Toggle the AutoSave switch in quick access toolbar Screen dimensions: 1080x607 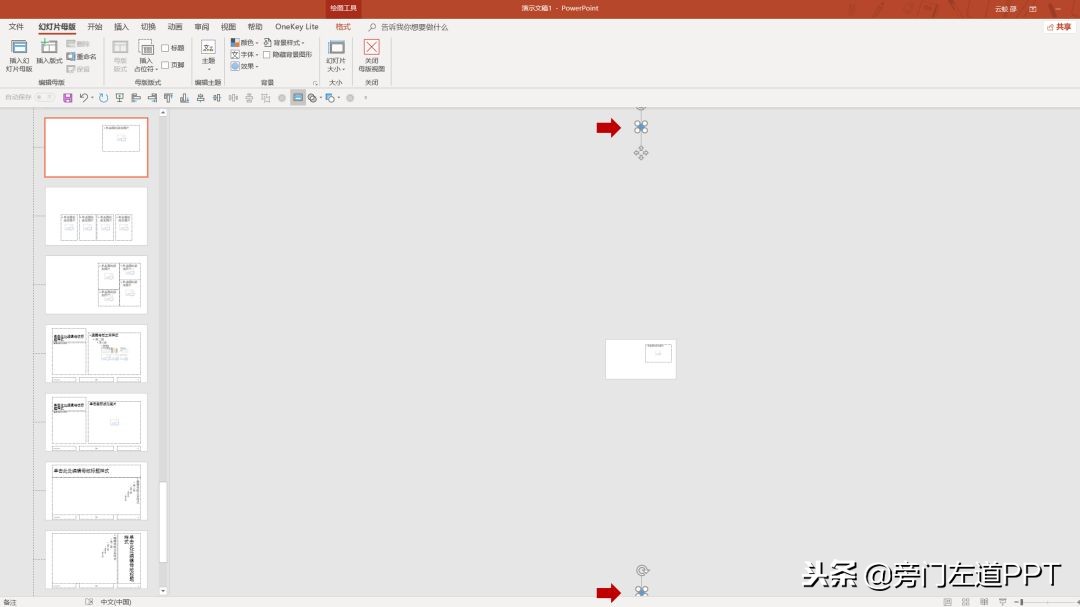pos(44,98)
